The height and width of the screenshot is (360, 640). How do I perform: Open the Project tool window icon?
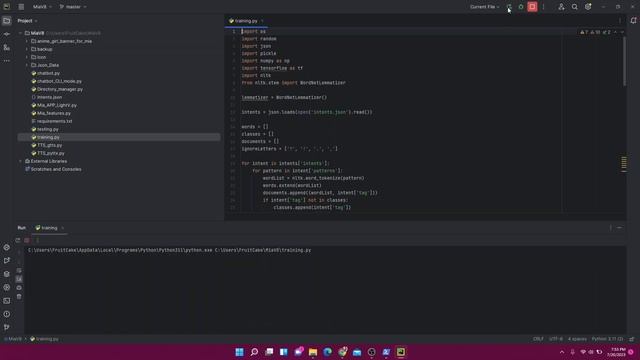click(7, 21)
